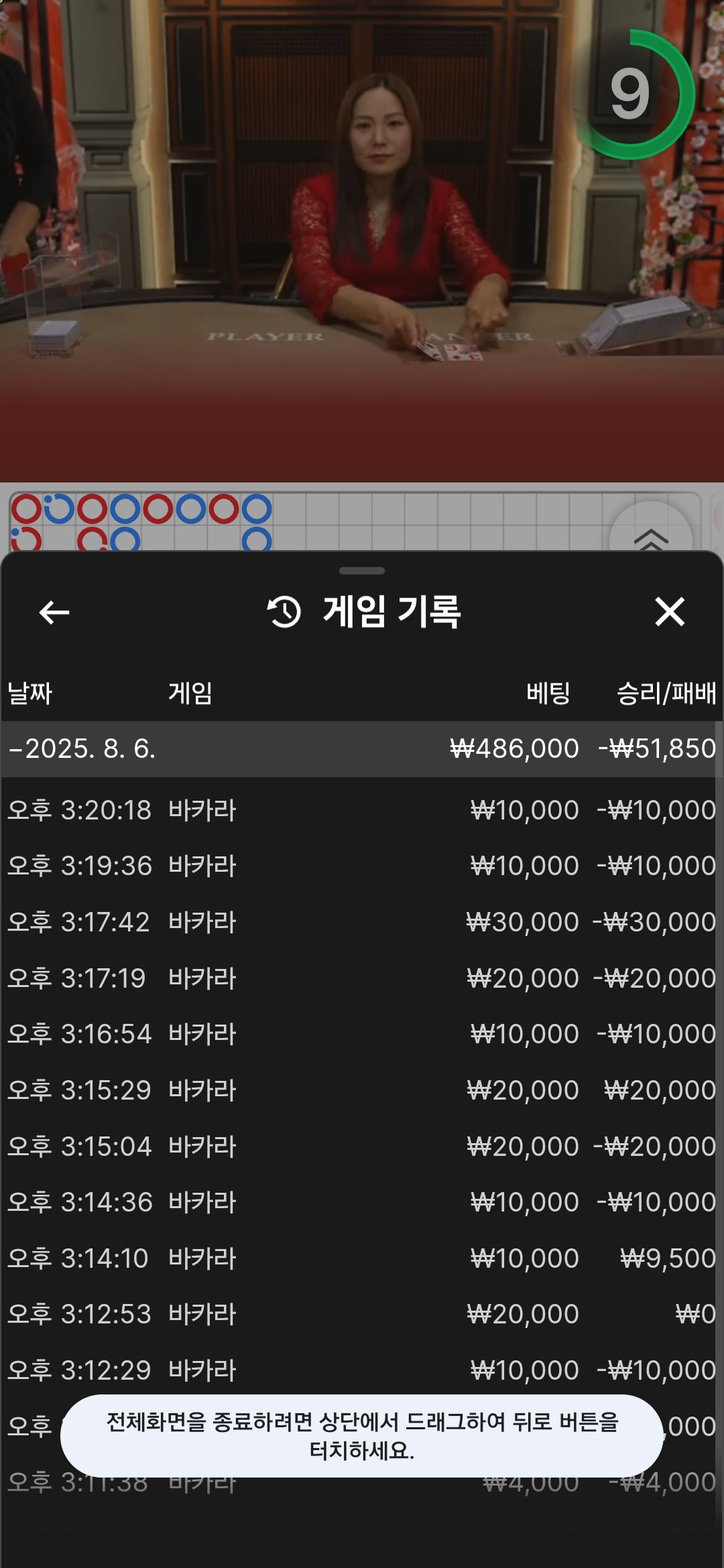Grab the sheet drag handle
724x1568 pixels.
362,571
